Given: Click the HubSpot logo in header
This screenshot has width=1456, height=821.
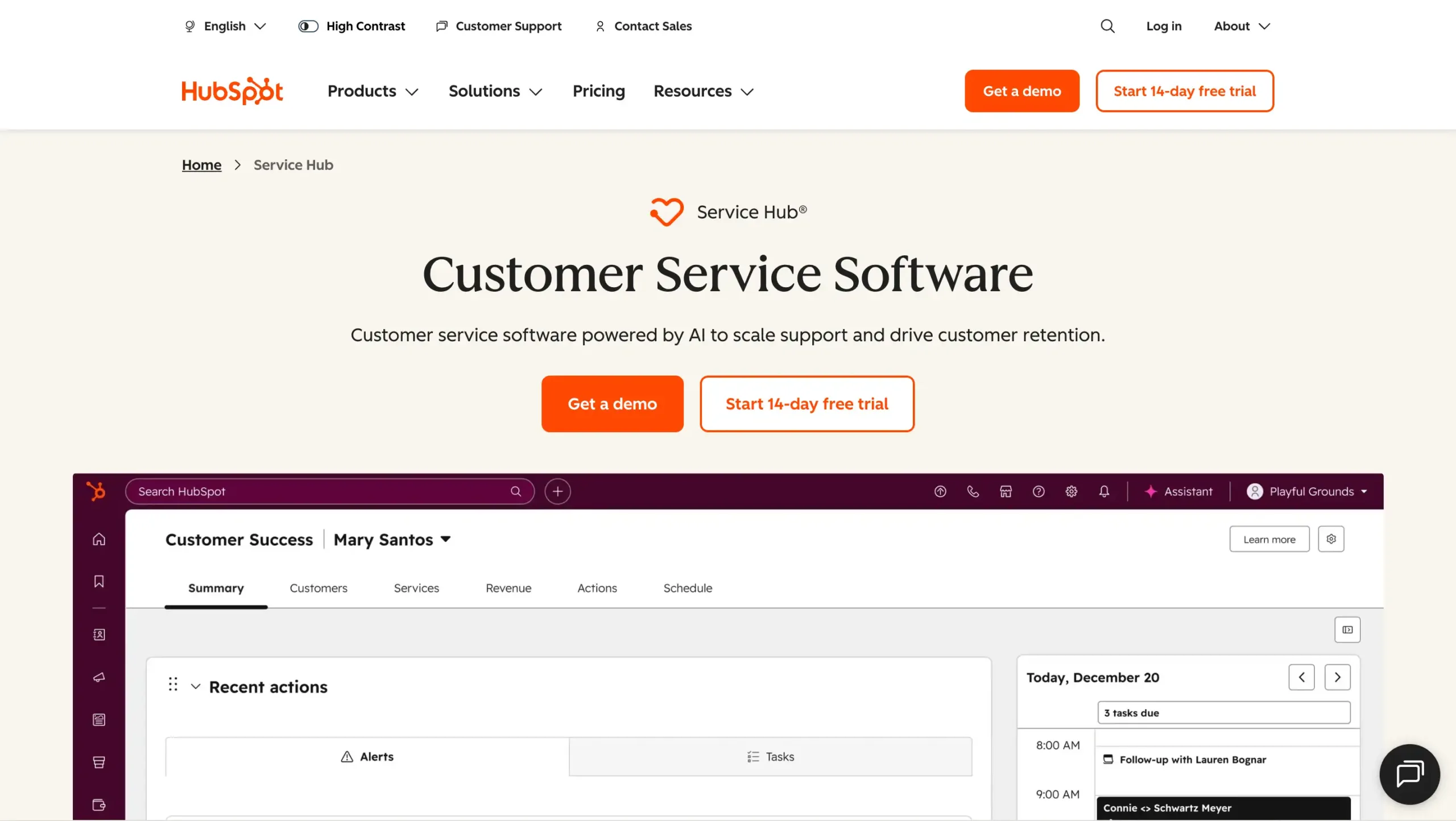Looking at the screenshot, I should (232, 91).
